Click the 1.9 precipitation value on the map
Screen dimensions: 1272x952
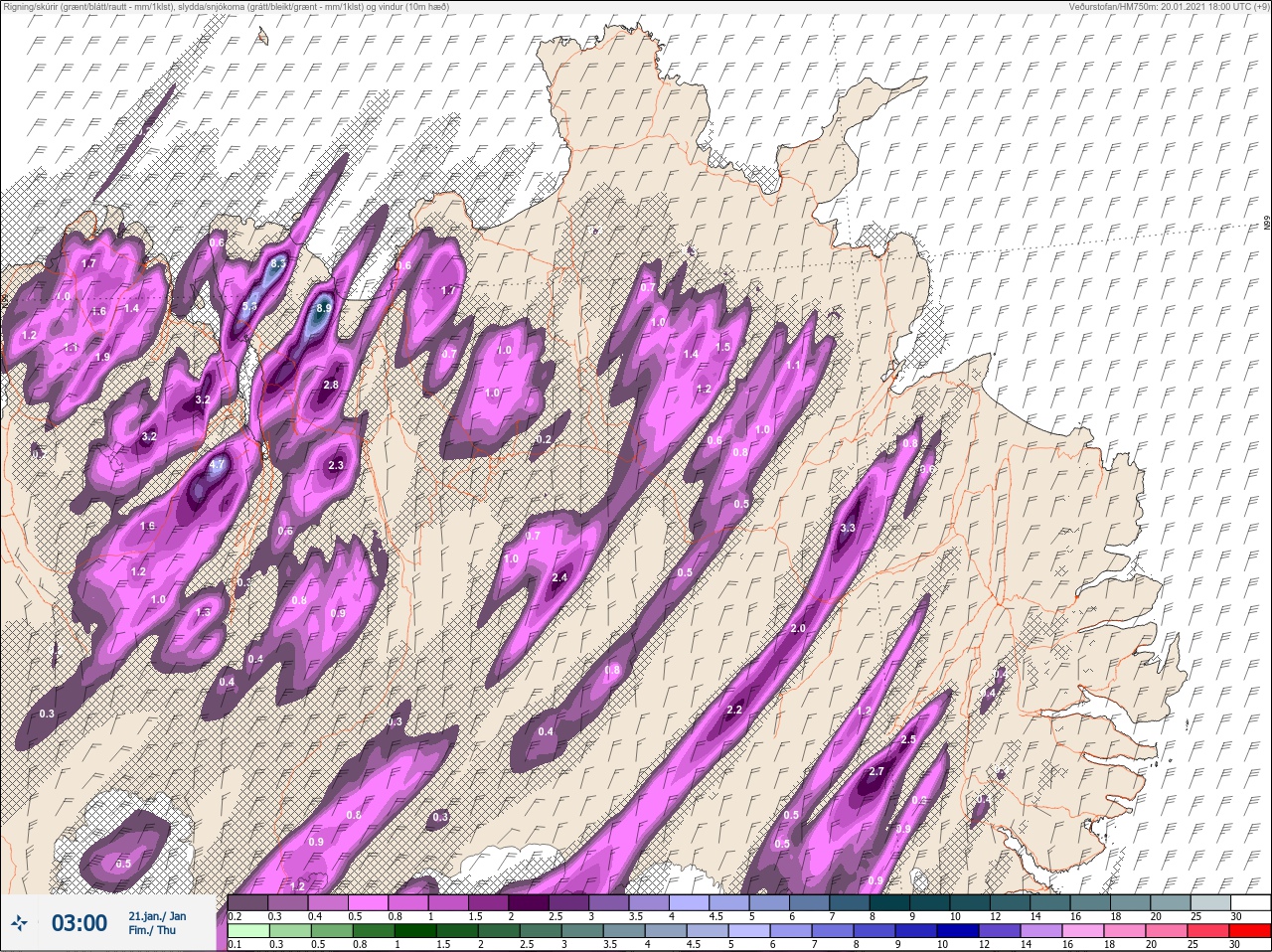tap(102, 357)
